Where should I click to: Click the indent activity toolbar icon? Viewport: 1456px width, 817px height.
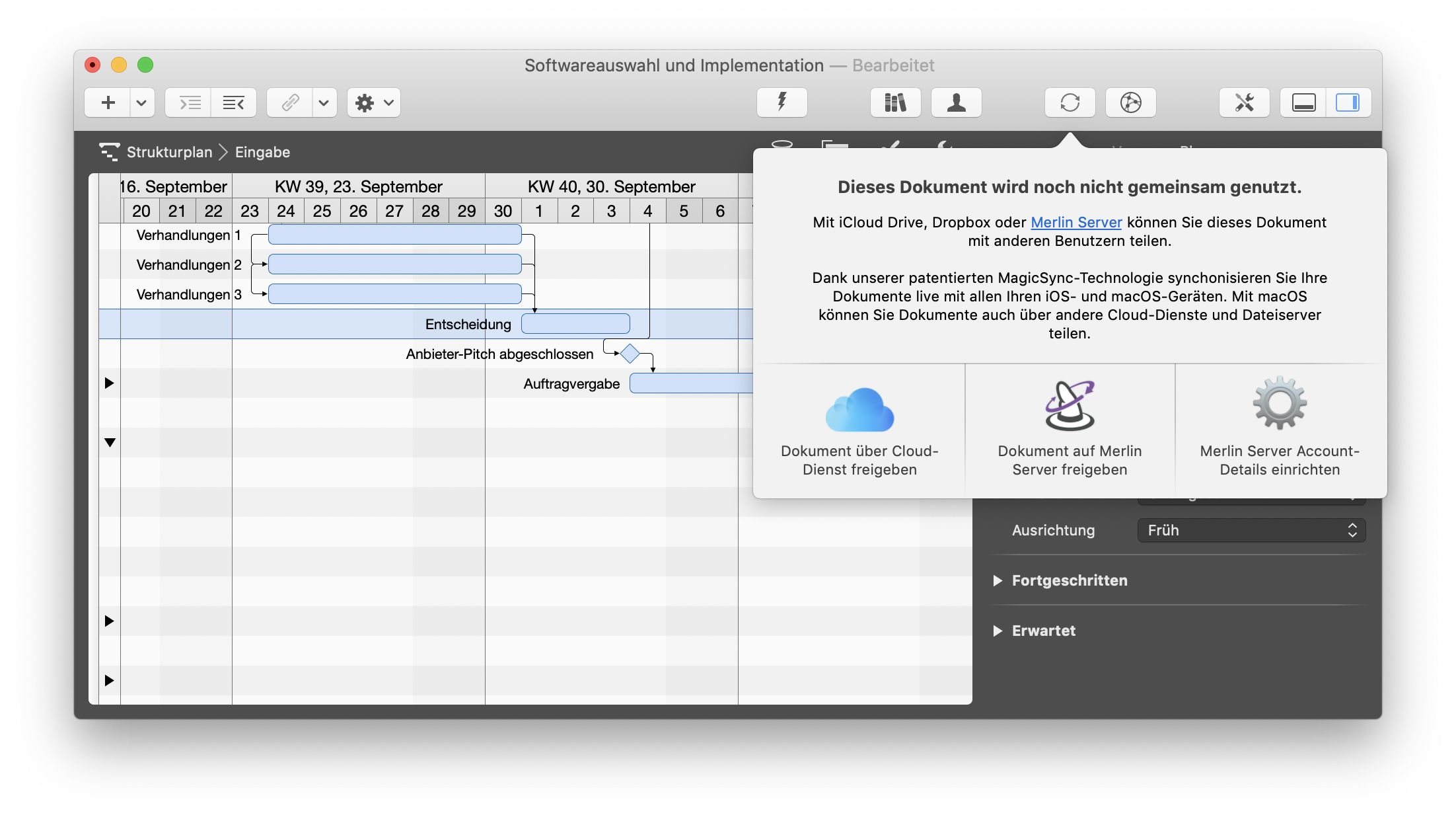point(189,102)
